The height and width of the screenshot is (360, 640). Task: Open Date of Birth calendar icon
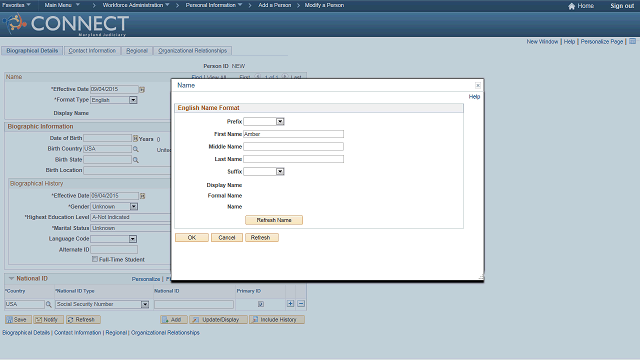135,138
